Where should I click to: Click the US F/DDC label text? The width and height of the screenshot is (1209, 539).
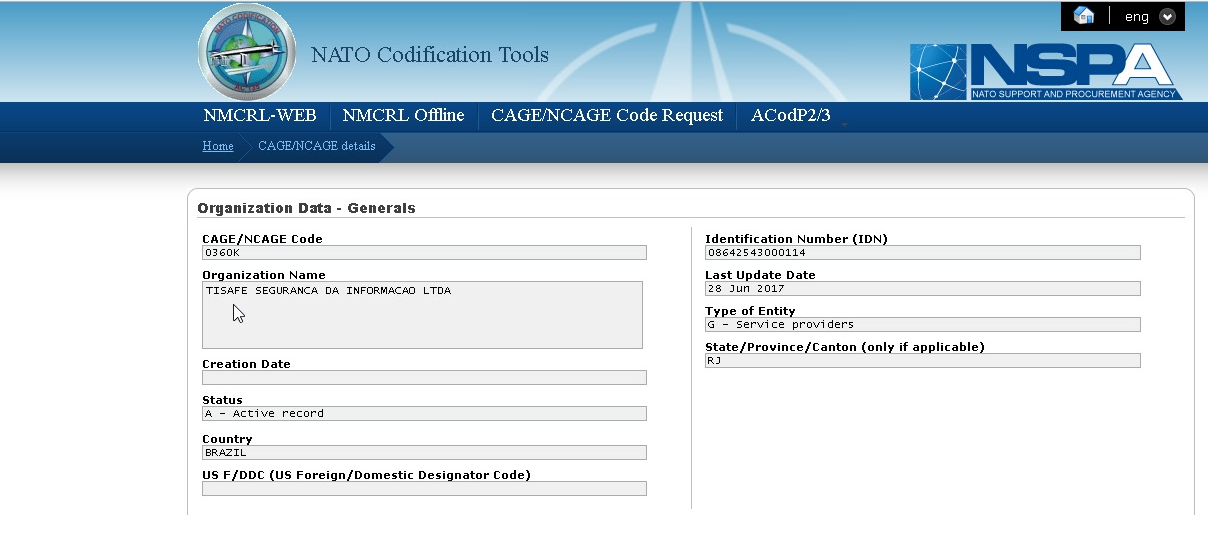(366, 475)
